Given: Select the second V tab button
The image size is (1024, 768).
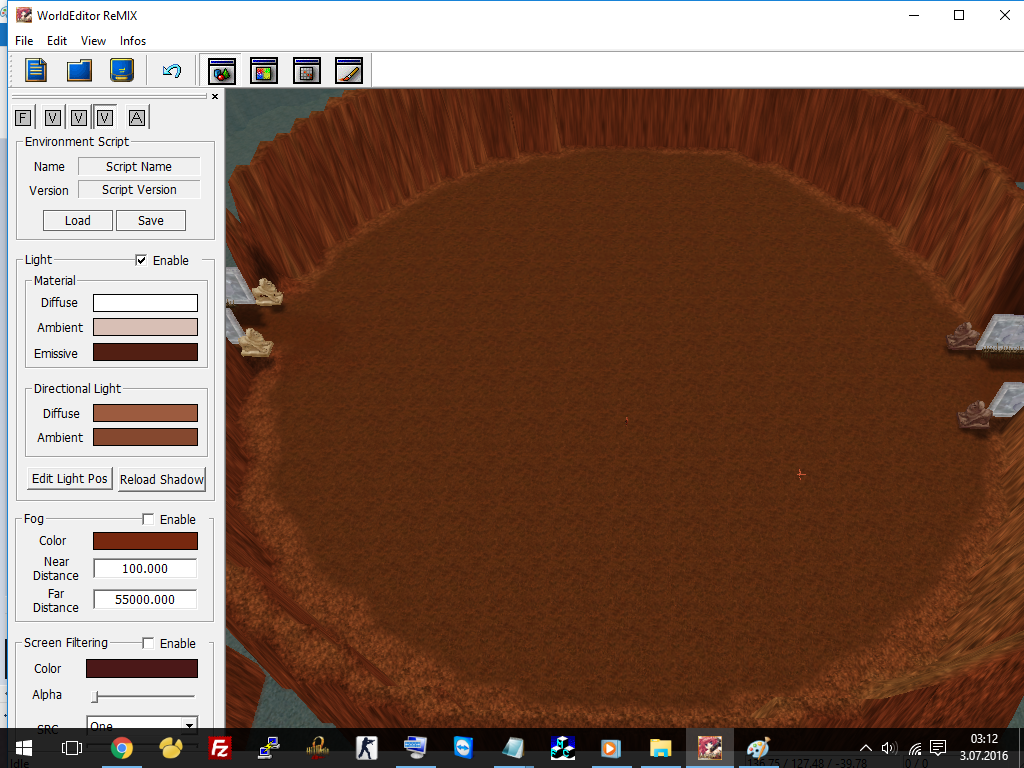Looking at the screenshot, I should (x=78, y=118).
